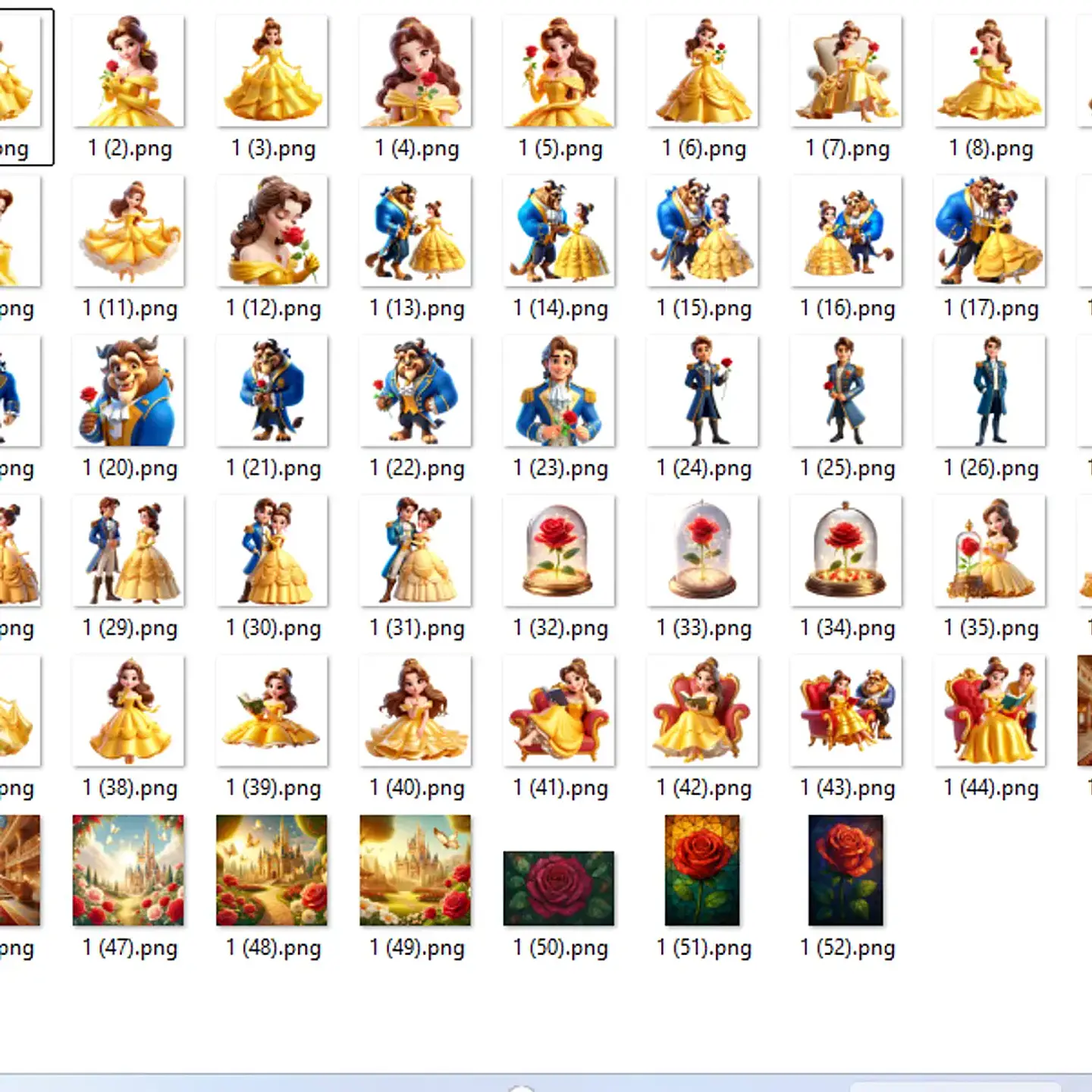The width and height of the screenshot is (1092, 1092).
Task: Click the 1 (29).png prince and Belle thumbnail
Action: (128, 551)
